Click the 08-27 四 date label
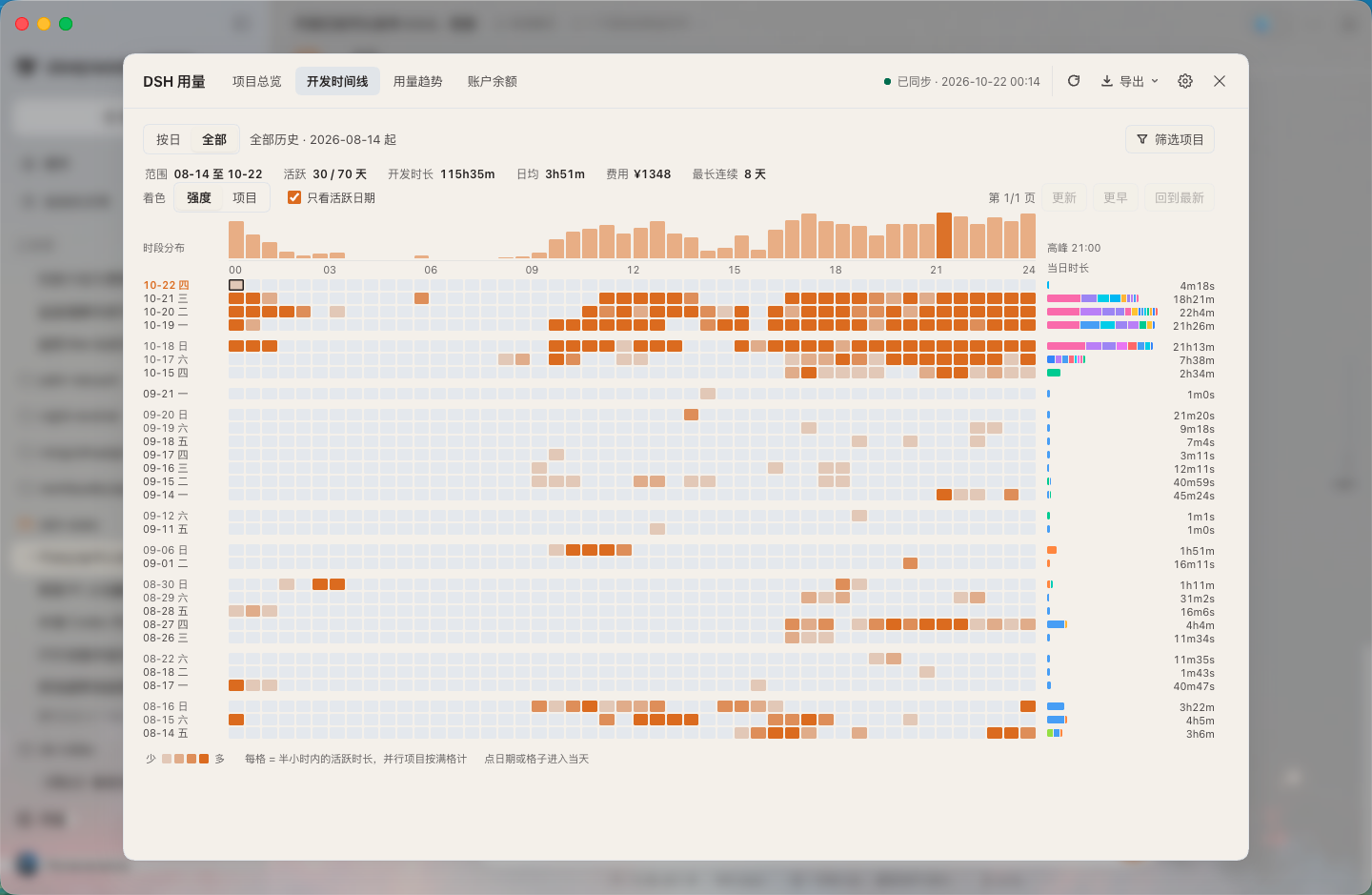Screen dimensions: 1372x895 (x=166, y=624)
